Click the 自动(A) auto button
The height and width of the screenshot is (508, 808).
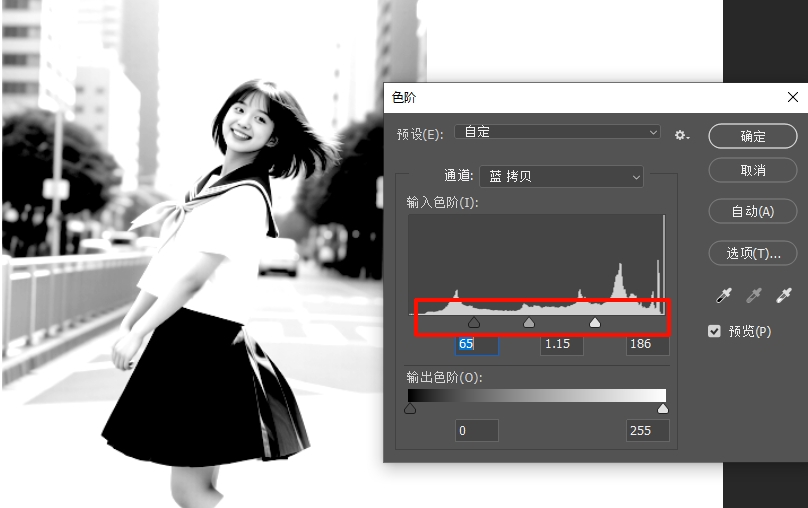point(753,211)
